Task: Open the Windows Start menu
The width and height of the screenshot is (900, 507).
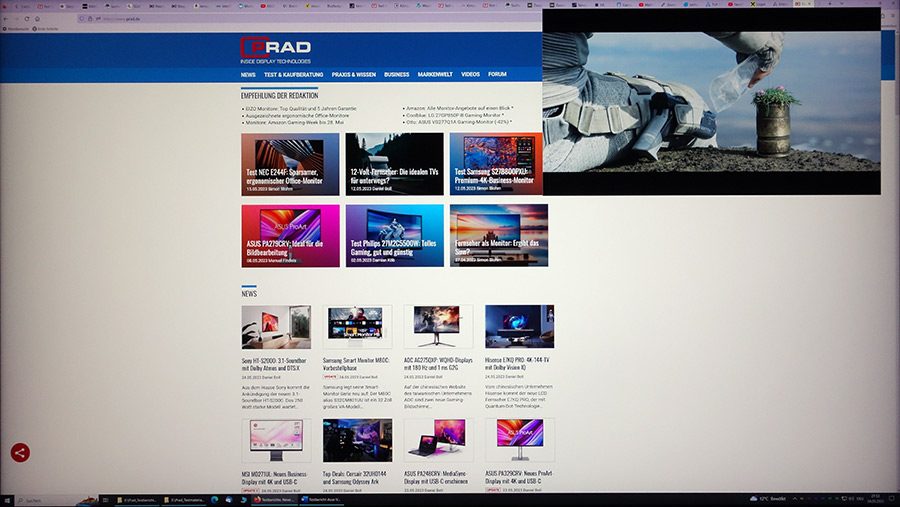Action: coord(7,500)
